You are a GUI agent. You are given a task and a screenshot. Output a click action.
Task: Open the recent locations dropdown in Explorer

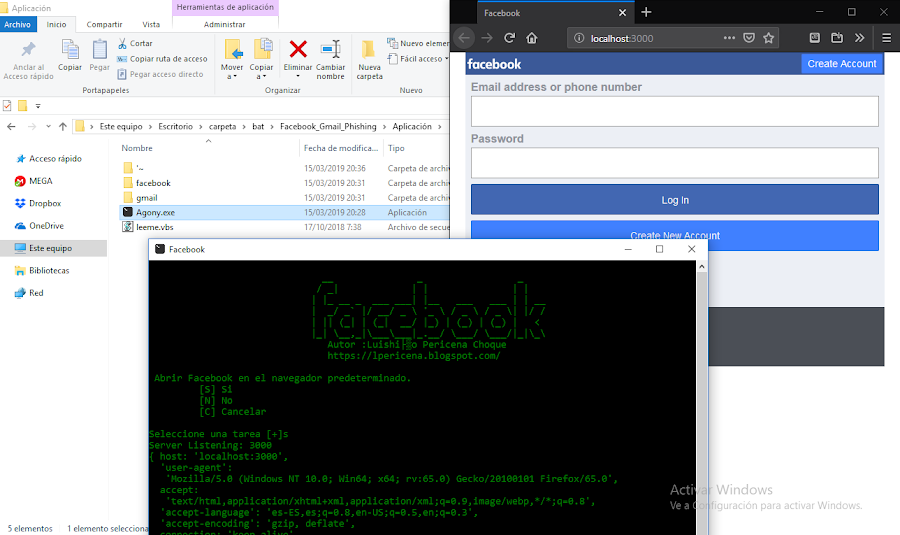point(48,126)
